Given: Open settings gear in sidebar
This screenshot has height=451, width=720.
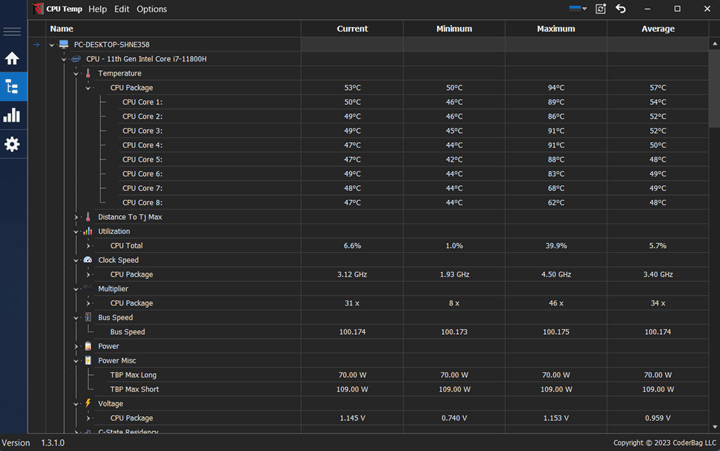Looking at the screenshot, I should (12, 144).
